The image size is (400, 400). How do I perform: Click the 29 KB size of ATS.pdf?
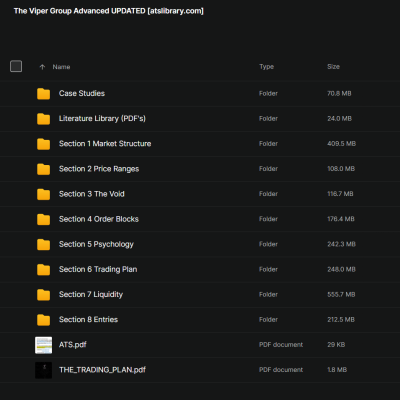(x=336, y=345)
